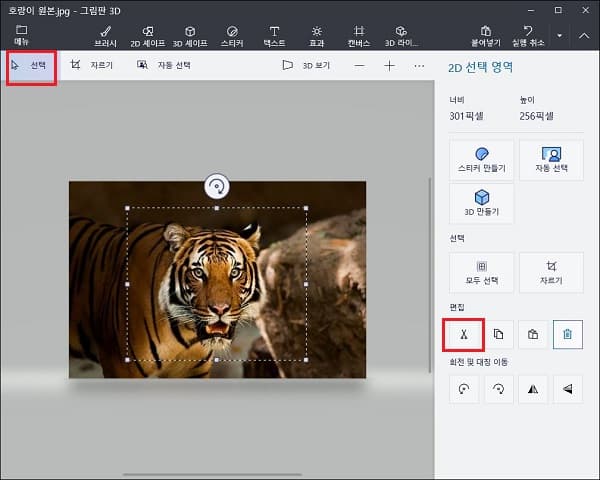Flip the selection horizontally

pos(533,389)
